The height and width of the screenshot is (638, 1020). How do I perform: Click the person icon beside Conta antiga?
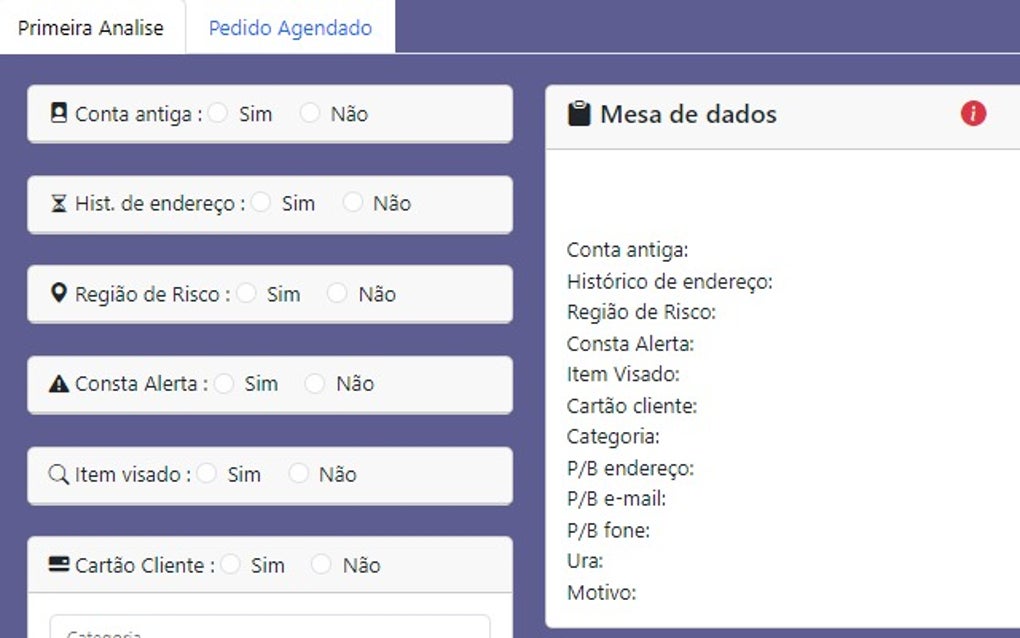coord(60,113)
